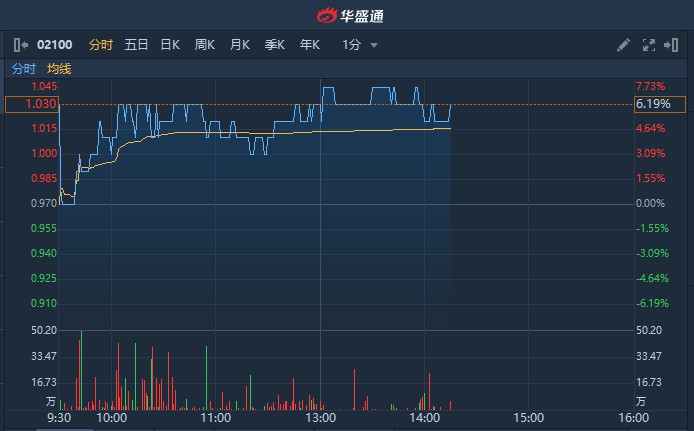The height and width of the screenshot is (431, 694).
Task: Click the highlighted 1.030 price label
Action: click(32, 104)
